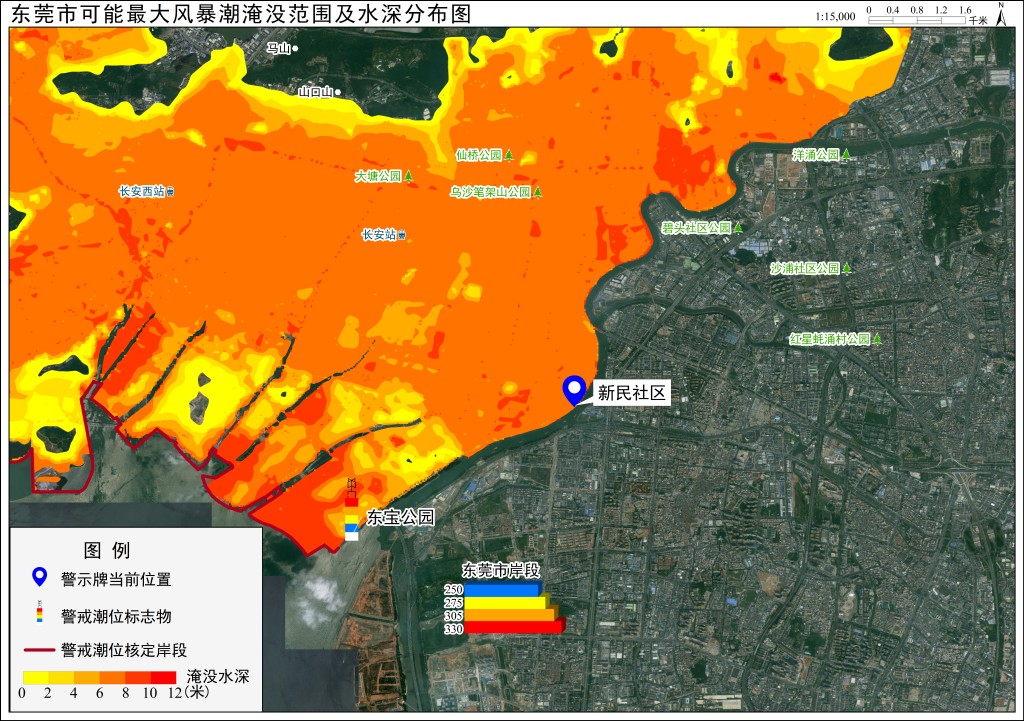Click the white dot marker beside 马山

coord(295,48)
